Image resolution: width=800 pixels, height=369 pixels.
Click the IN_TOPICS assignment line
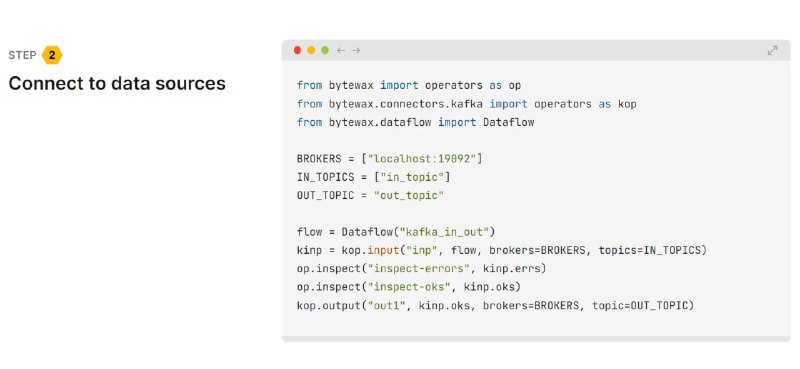click(x=373, y=177)
